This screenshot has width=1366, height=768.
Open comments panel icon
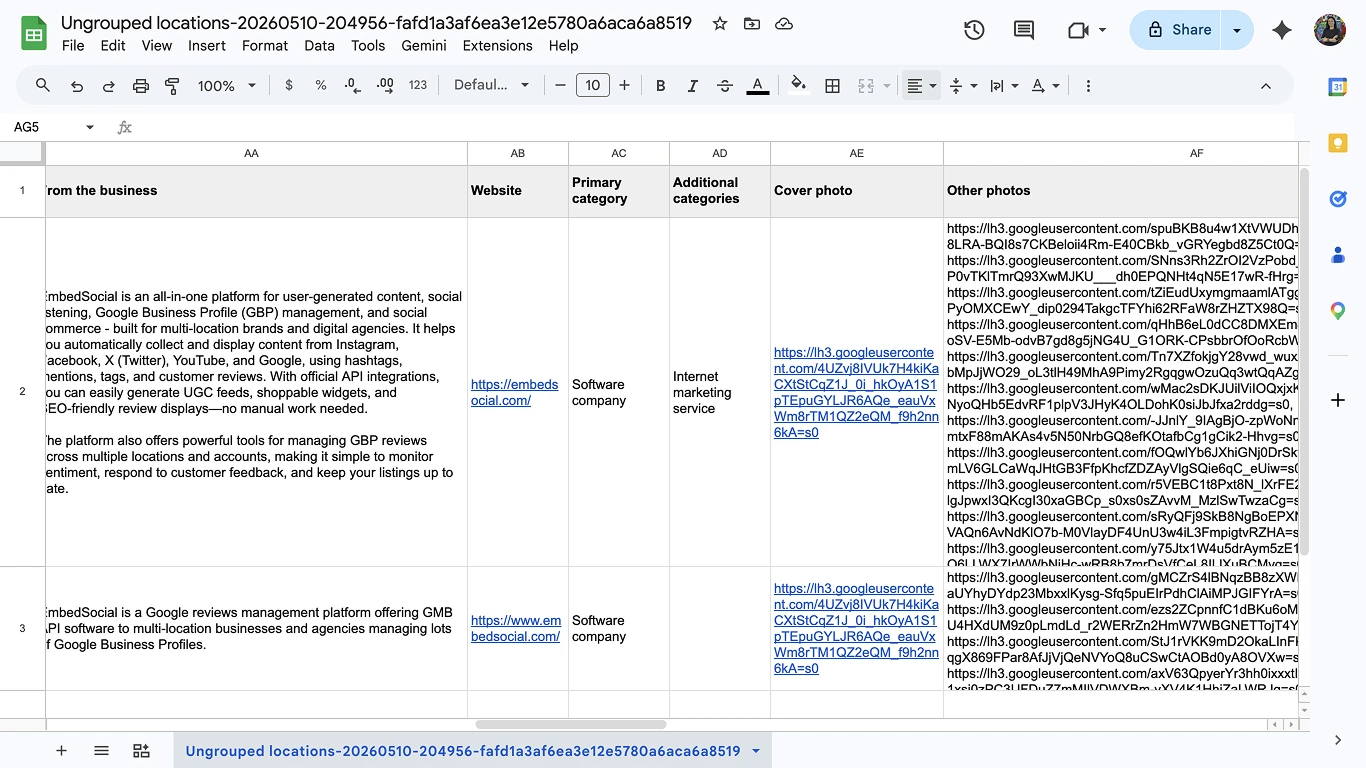(1024, 30)
